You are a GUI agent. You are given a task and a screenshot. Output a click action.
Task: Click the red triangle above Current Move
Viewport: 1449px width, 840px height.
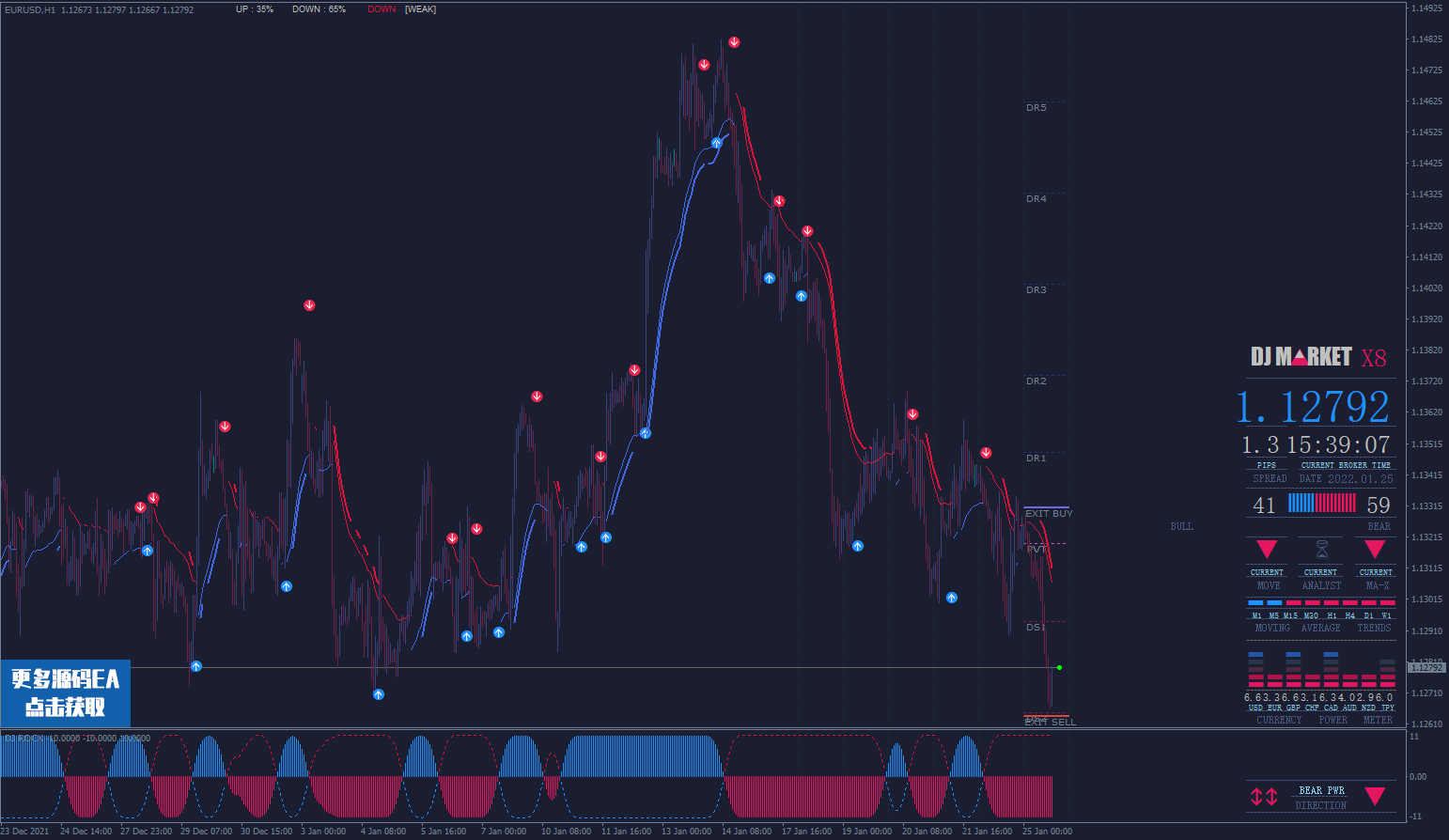(x=1267, y=549)
